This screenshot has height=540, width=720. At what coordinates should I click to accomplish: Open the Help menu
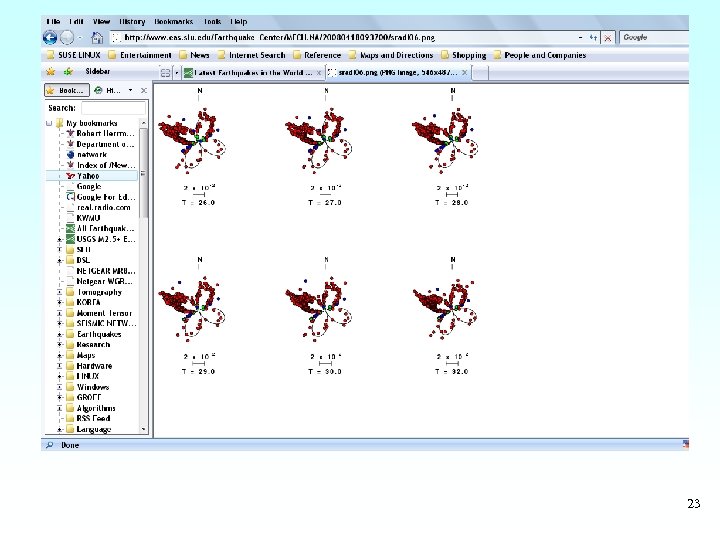(239, 22)
